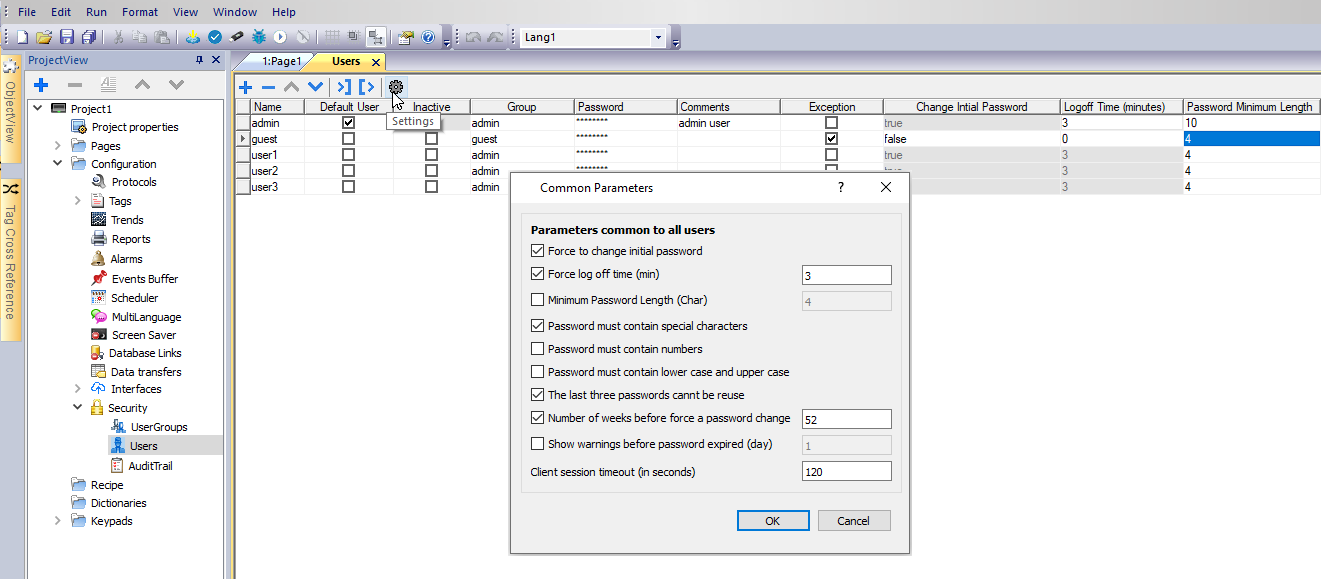Click the blue plus add-user icon
This screenshot has width=1321, height=579.
click(x=245, y=87)
